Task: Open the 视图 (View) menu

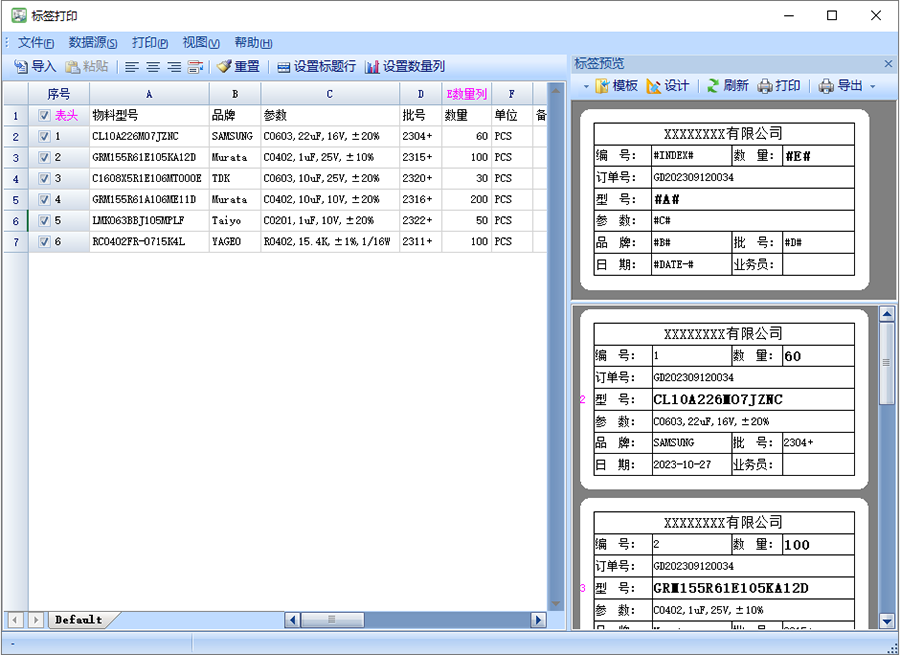Action: point(200,43)
